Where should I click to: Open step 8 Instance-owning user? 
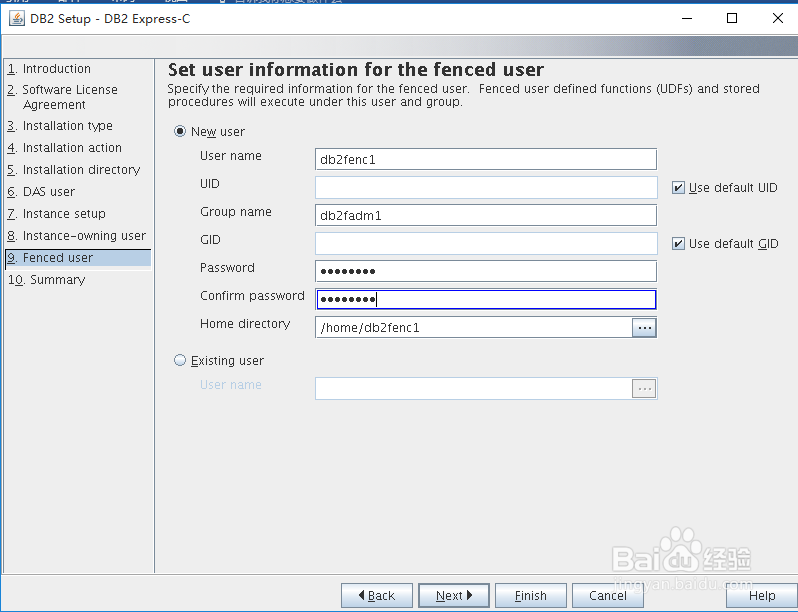click(x=76, y=236)
